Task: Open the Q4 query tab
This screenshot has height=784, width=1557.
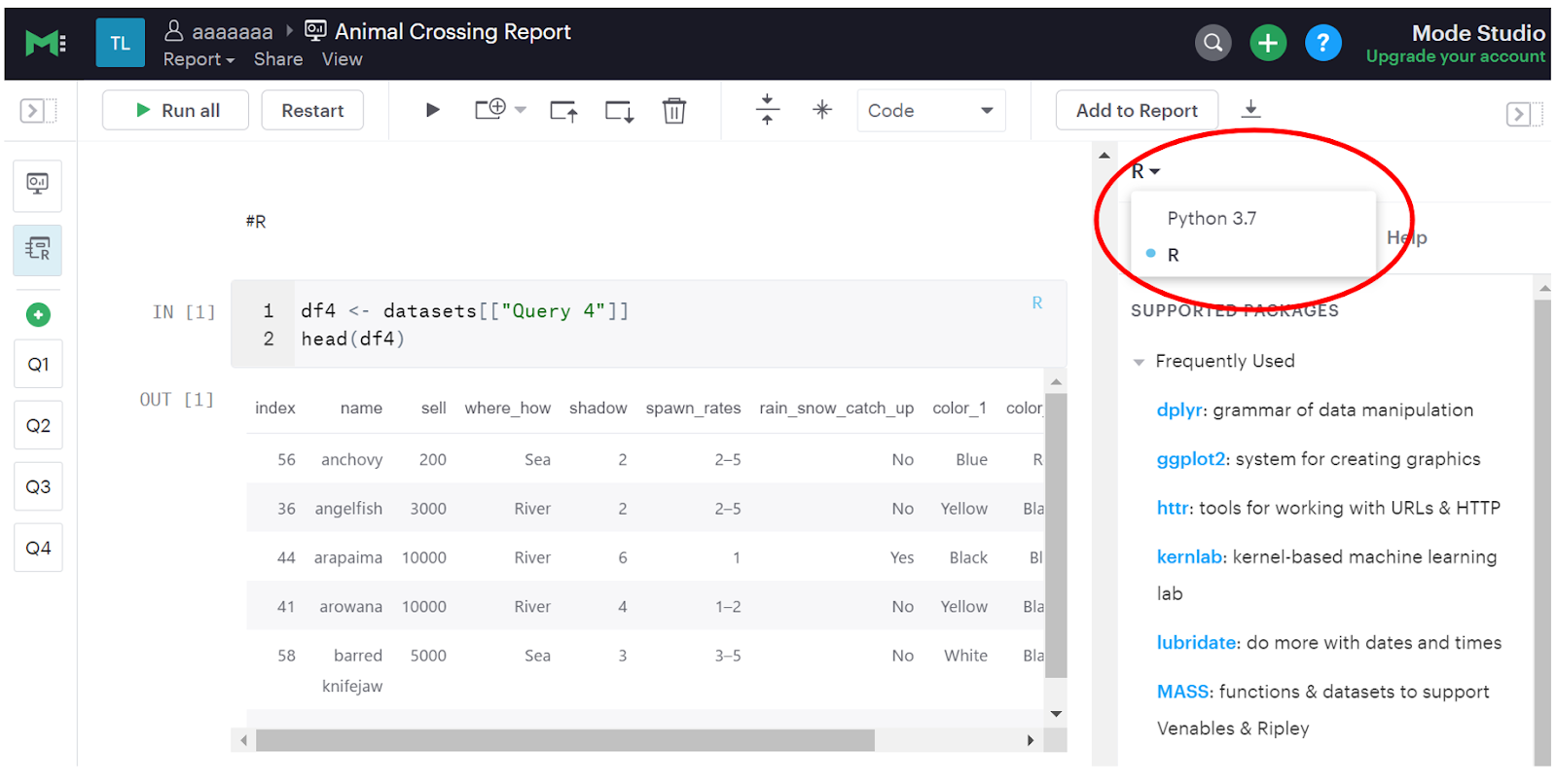Action: pyautogui.click(x=38, y=548)
